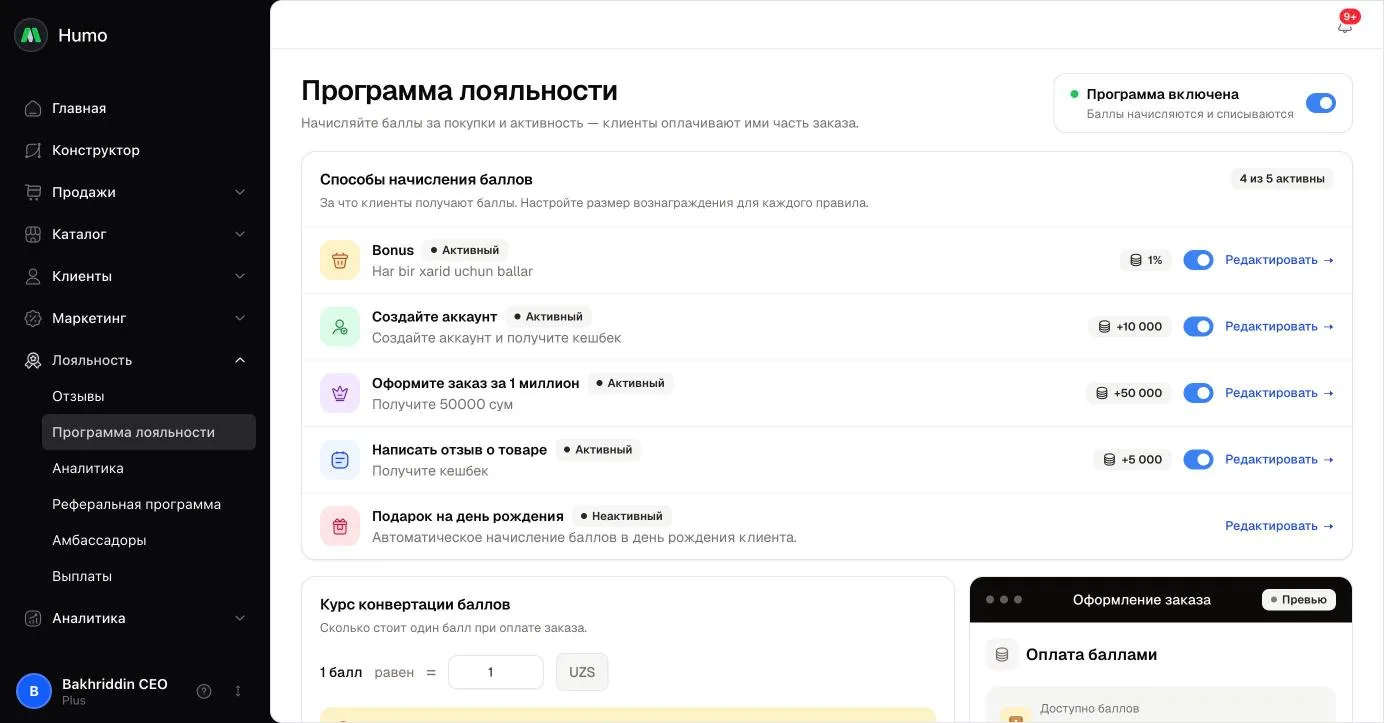This screenshot has height=723, width=1384.
Task: Disable the Bonus rule toggle
Action: (x=1198, y=260)
